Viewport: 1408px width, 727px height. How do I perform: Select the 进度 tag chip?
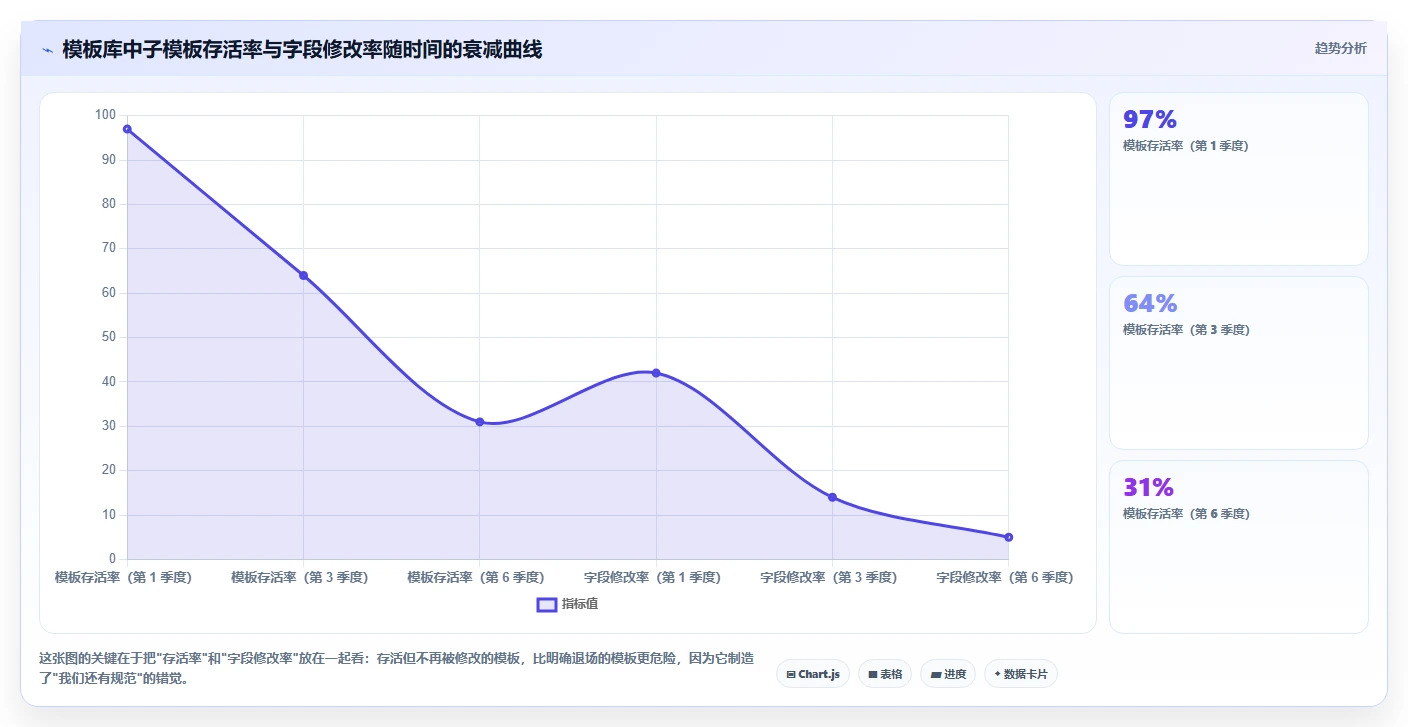point(948,674)
